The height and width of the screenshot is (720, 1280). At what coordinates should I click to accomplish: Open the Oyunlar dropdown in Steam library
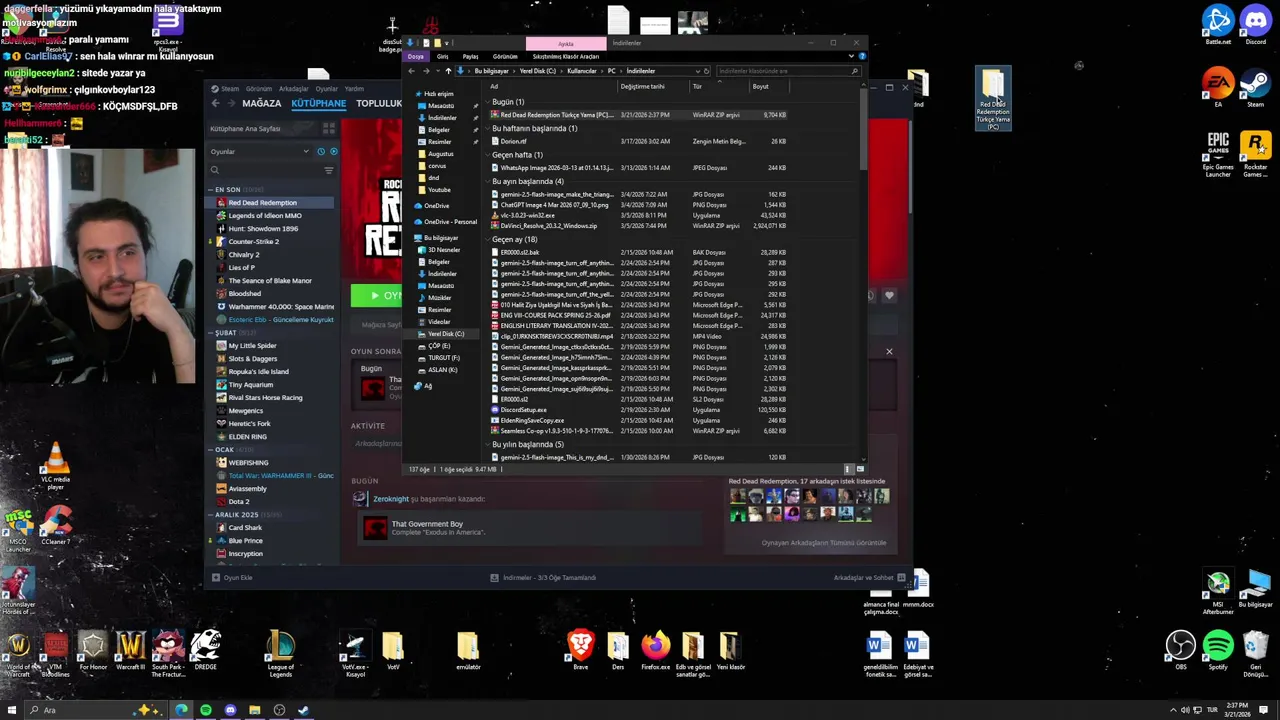click(x=260, y=151)
